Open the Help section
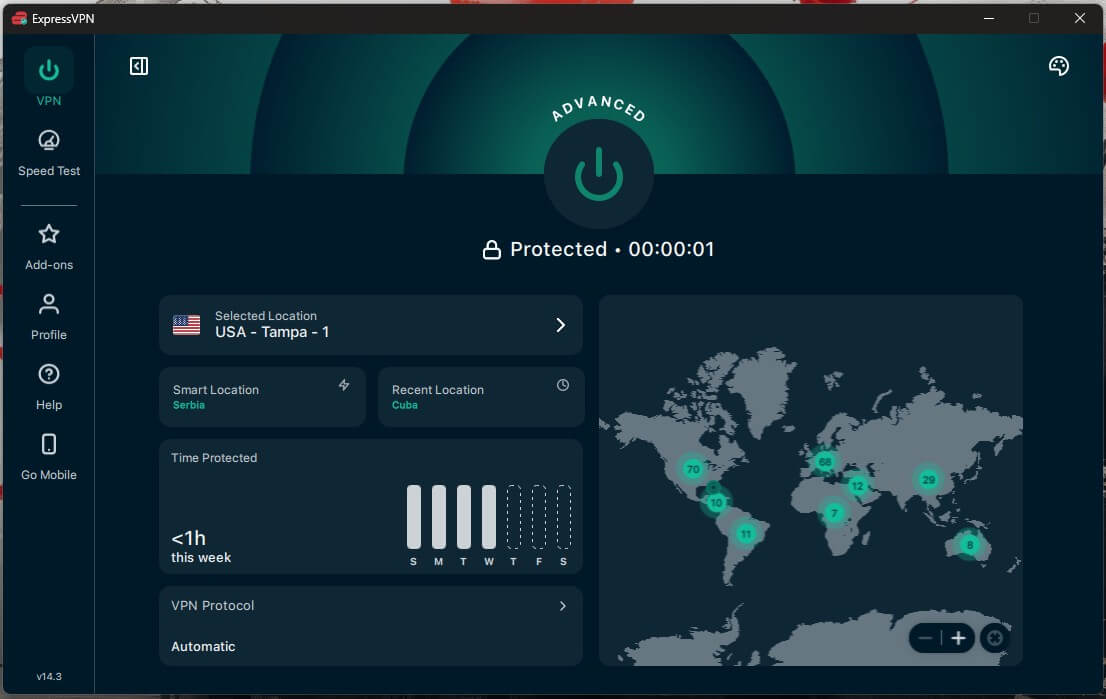This screenshot has width=1106, height=699. point(49,387)
